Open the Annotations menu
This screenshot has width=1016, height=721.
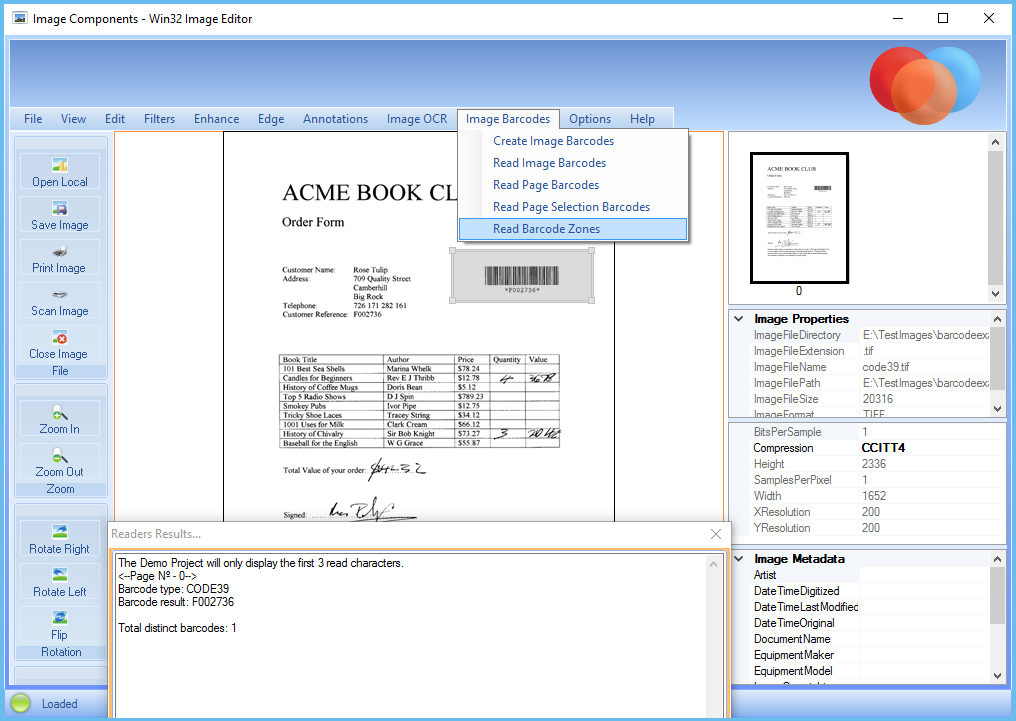click(336, 119)
